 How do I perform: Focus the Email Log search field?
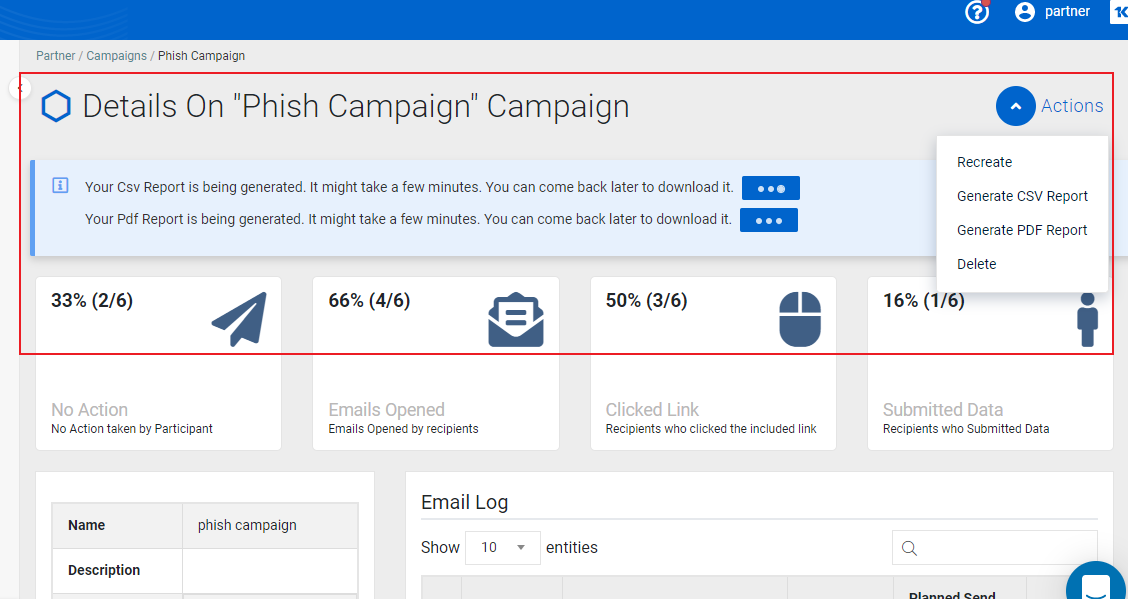pos(995,548)
